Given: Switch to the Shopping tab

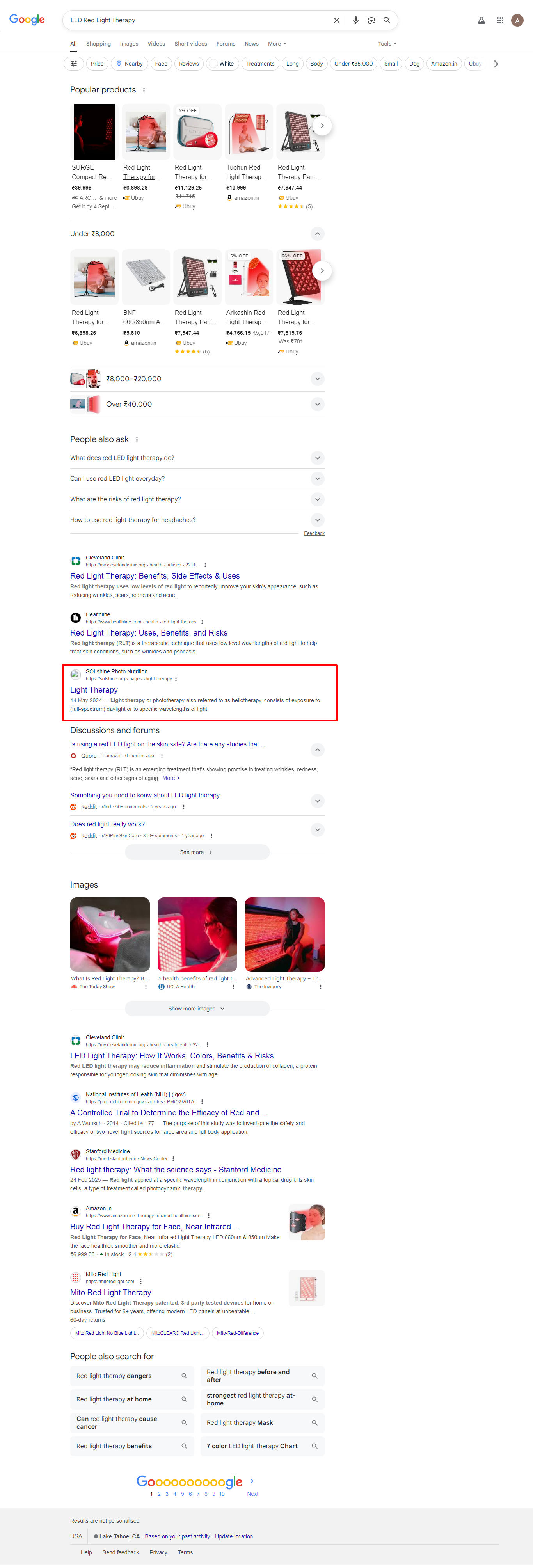Looking at the screenshot, I should click(99, 44).
